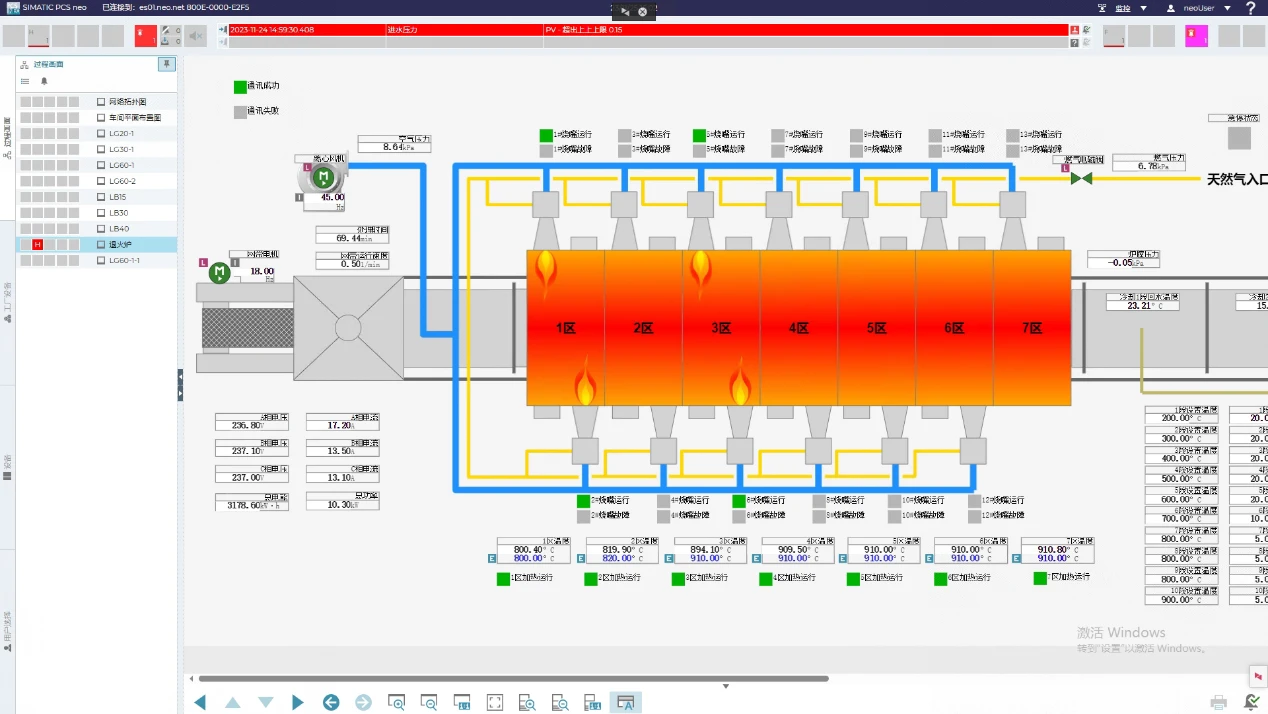Click the fit-to-screen icon in bottom toolbar

(494, 702)
